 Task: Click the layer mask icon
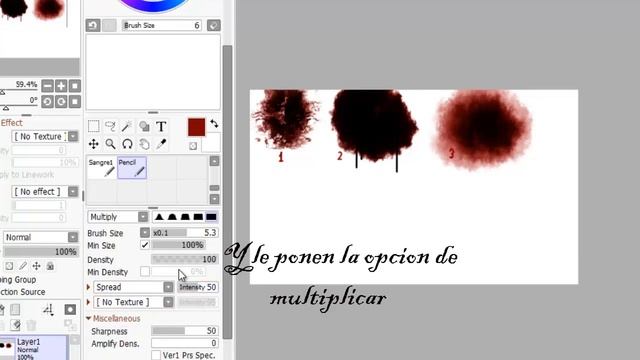pos(70,310)
